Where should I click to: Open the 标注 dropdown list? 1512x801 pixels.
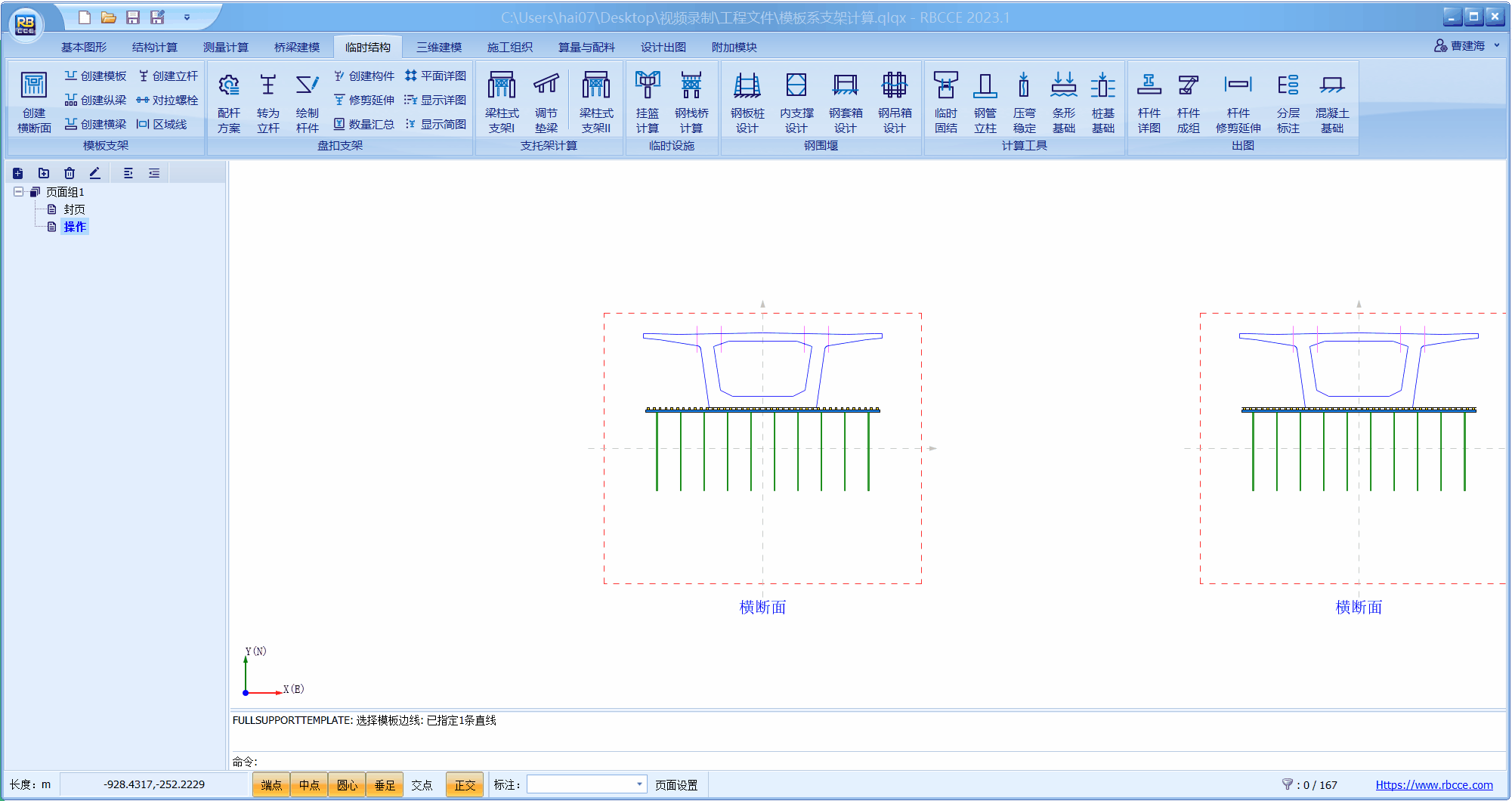pyautogui.click(x=639, y=784)
